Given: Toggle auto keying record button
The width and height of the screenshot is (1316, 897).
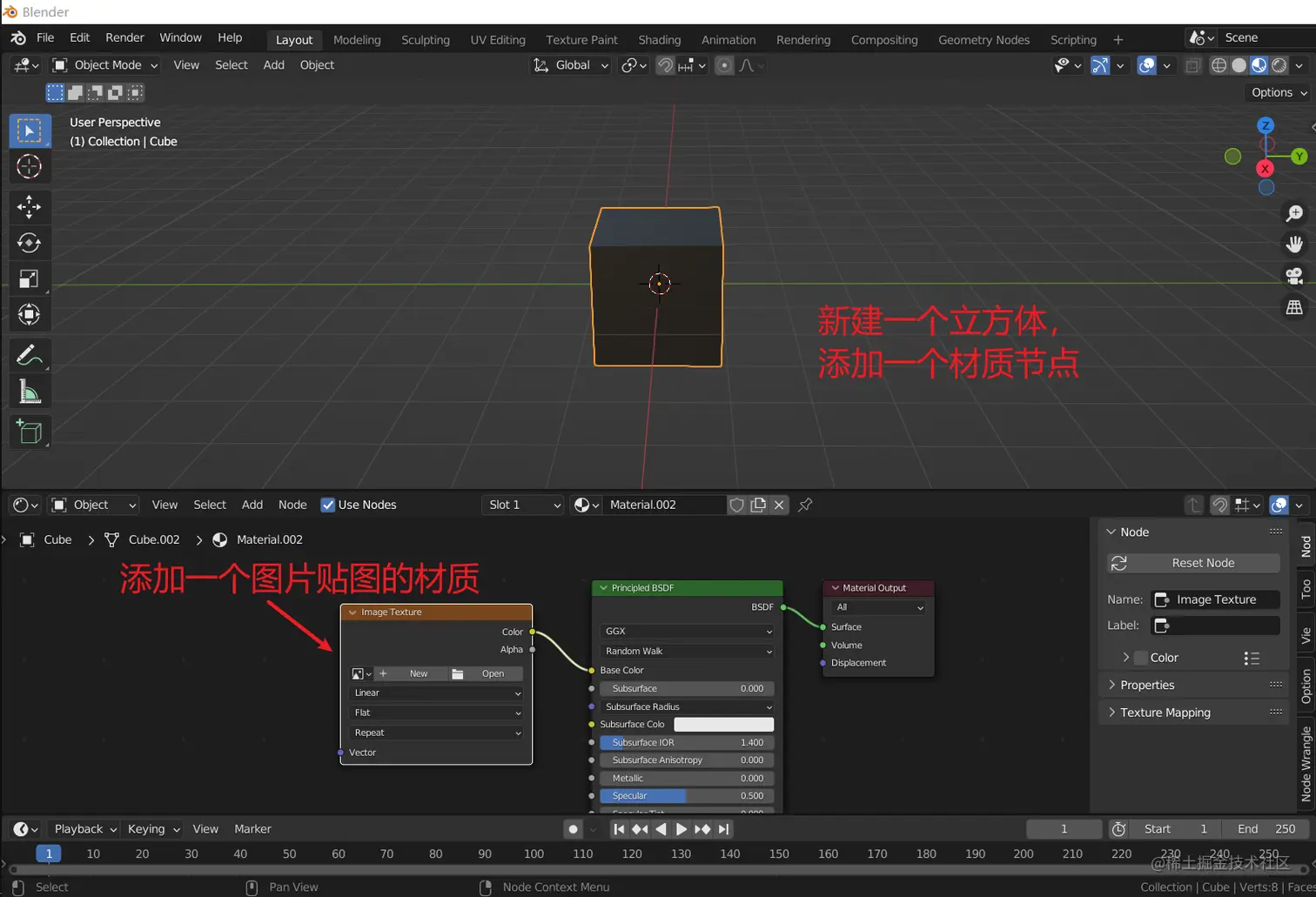Looking at the screenshot, I should (573, 829).
